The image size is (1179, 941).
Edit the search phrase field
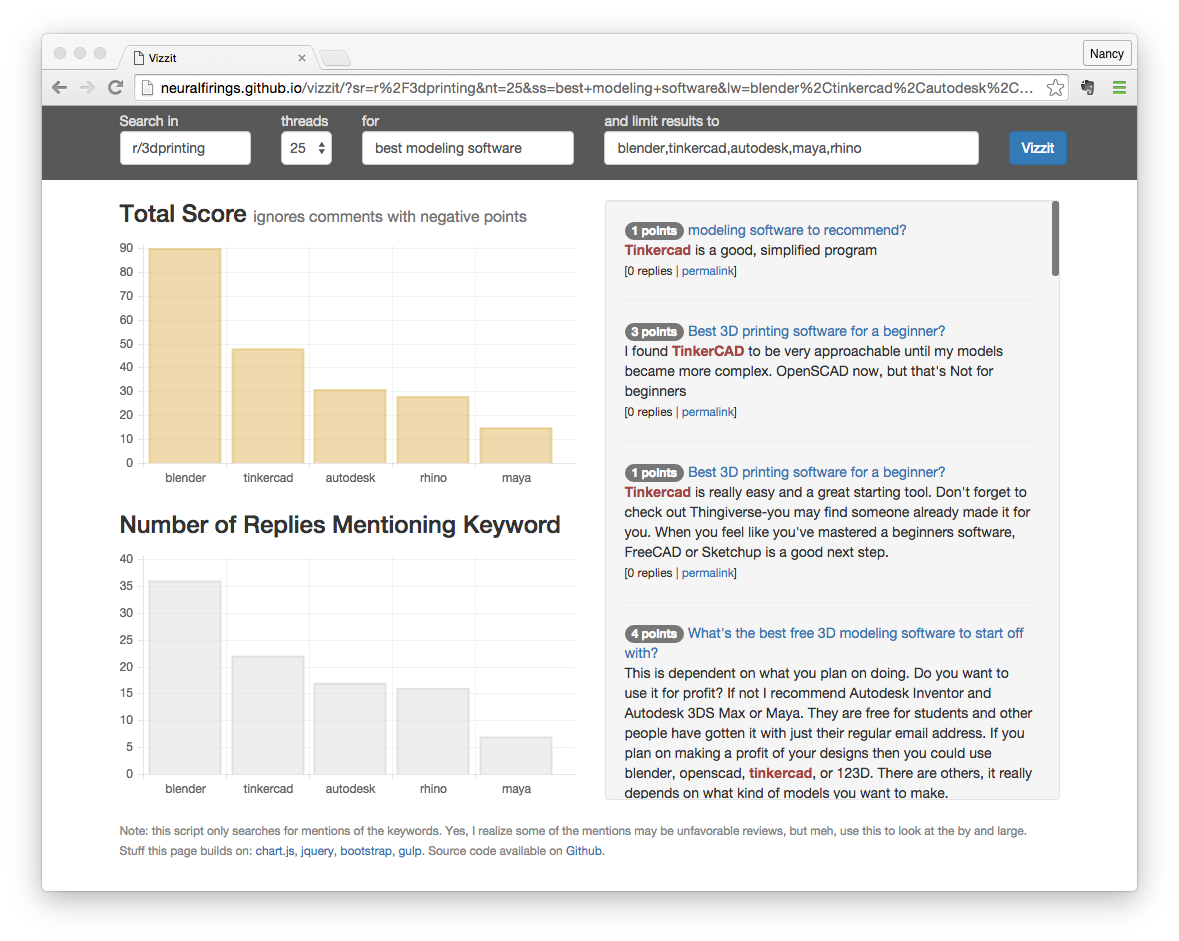468,148
